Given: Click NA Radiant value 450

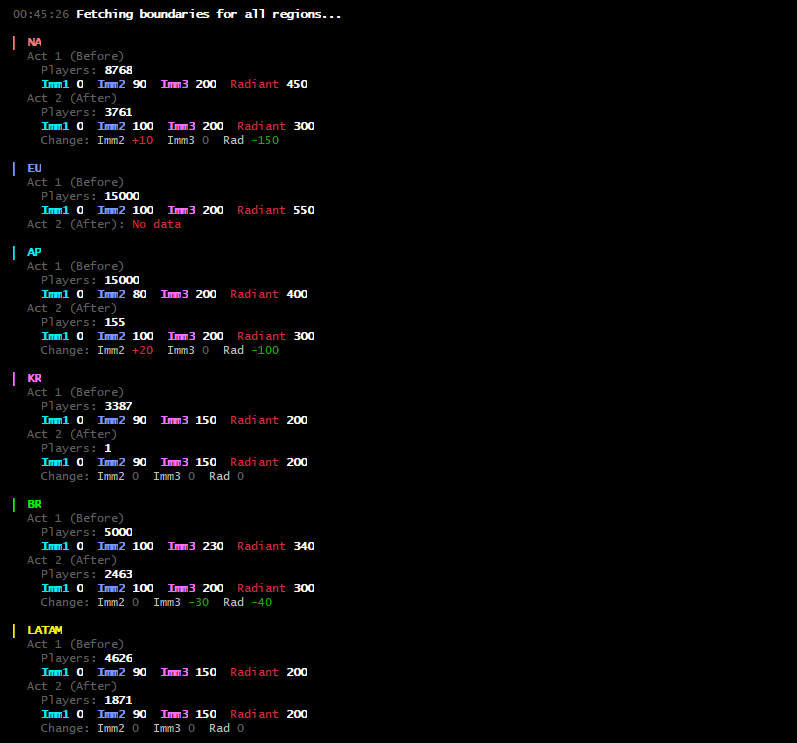Looking at the screenshot, I should 297,84.
